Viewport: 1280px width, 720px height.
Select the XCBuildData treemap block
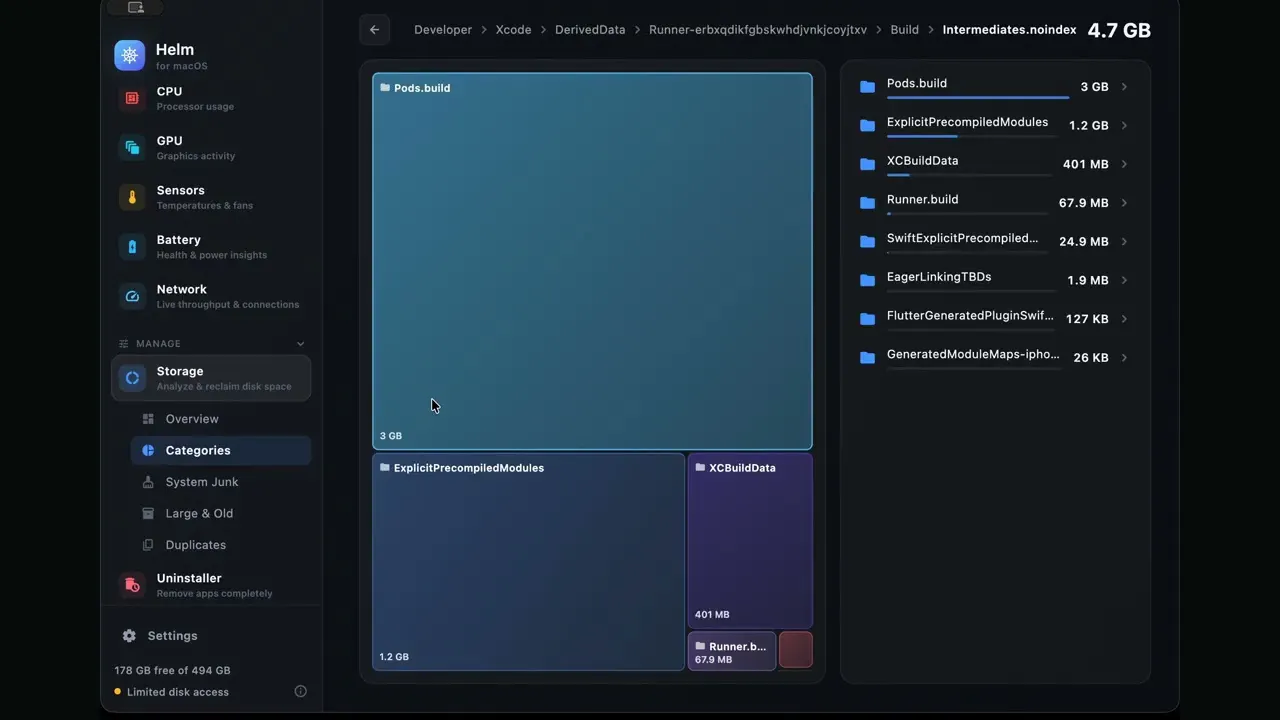(750, 541)
